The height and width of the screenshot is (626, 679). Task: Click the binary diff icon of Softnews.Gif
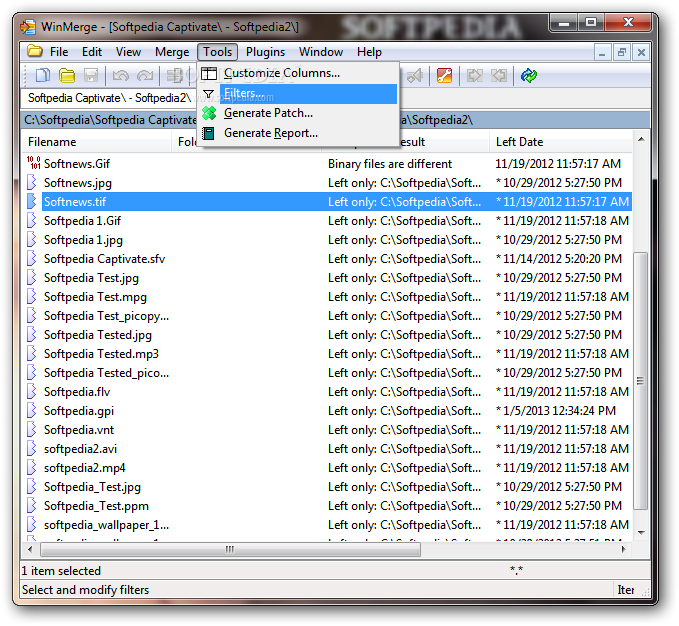[x=33, y=163]
